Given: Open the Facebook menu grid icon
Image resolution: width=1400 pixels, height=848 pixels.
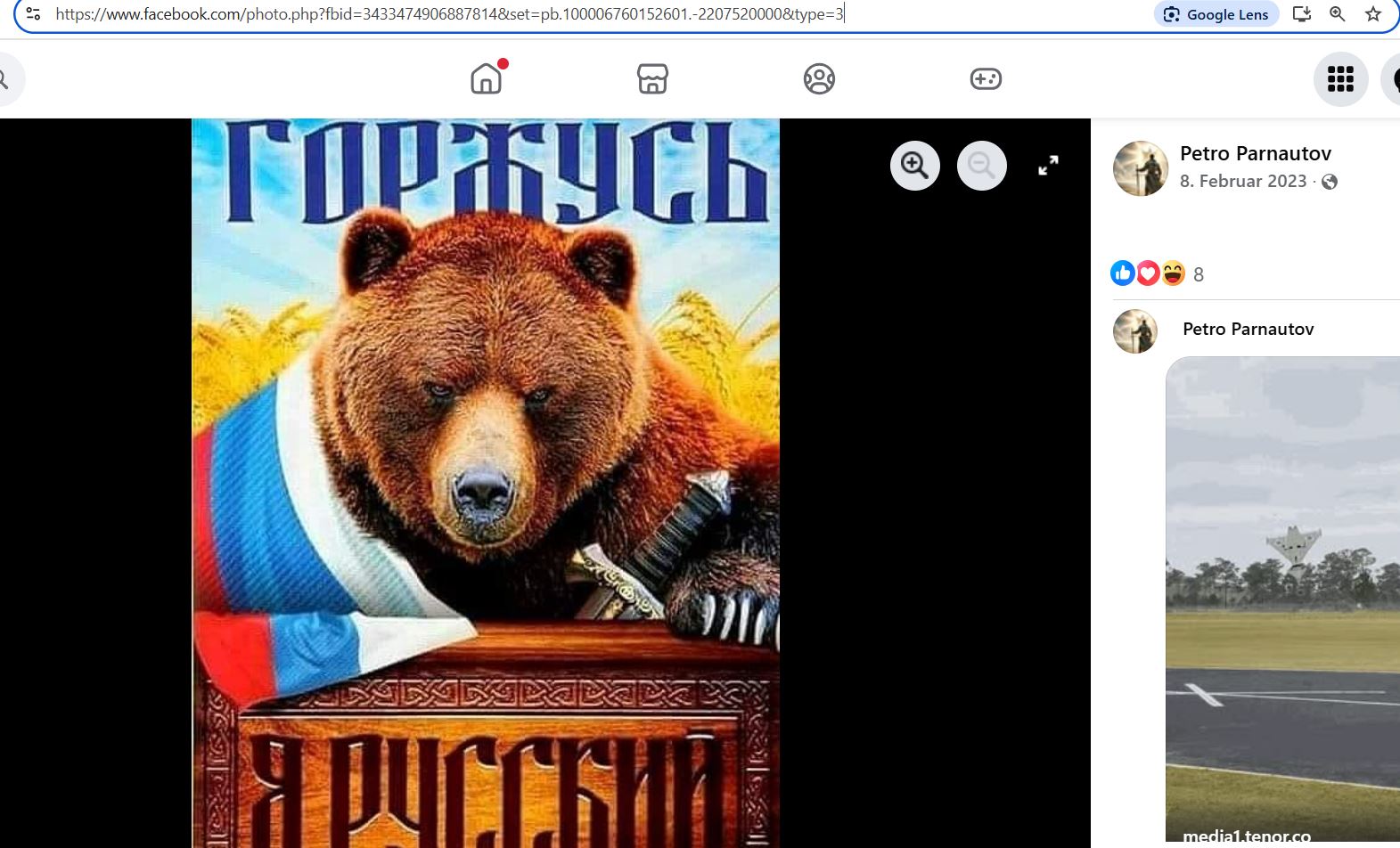Looking at the screenshot, I should [x=1340, y=78].
